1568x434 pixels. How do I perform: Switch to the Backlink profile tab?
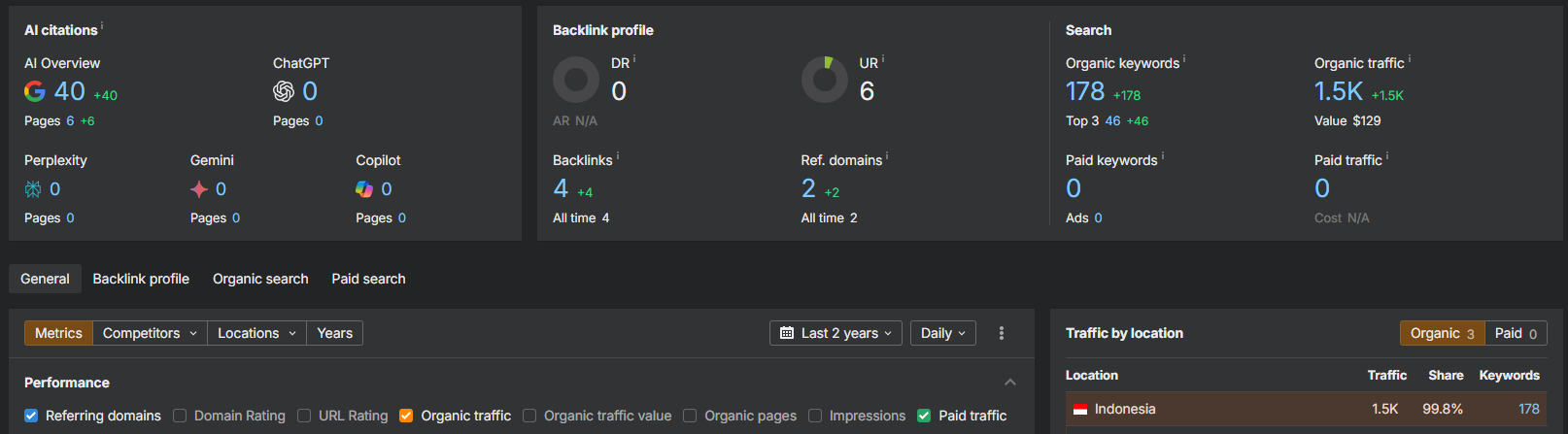(141, 279)
